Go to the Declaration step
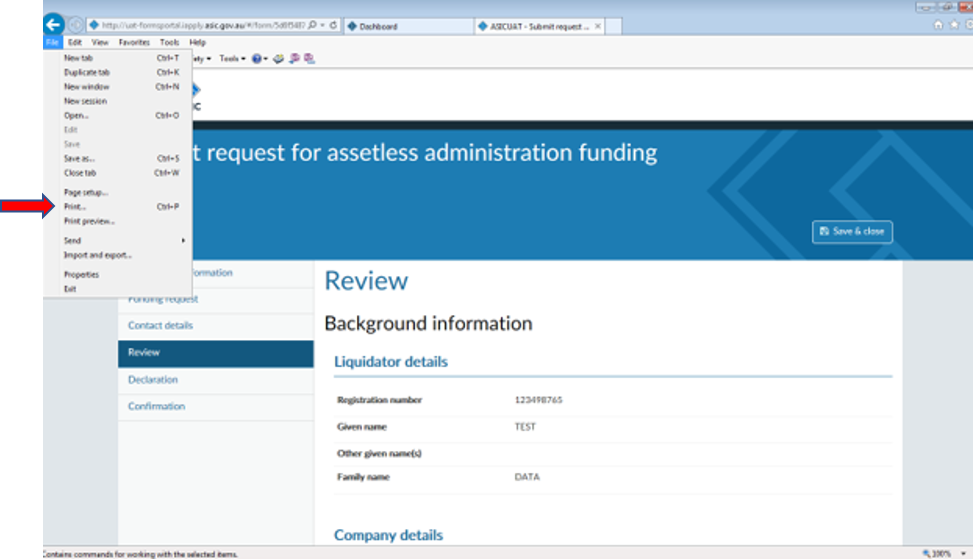973x559 pixels. click(215, 380)
